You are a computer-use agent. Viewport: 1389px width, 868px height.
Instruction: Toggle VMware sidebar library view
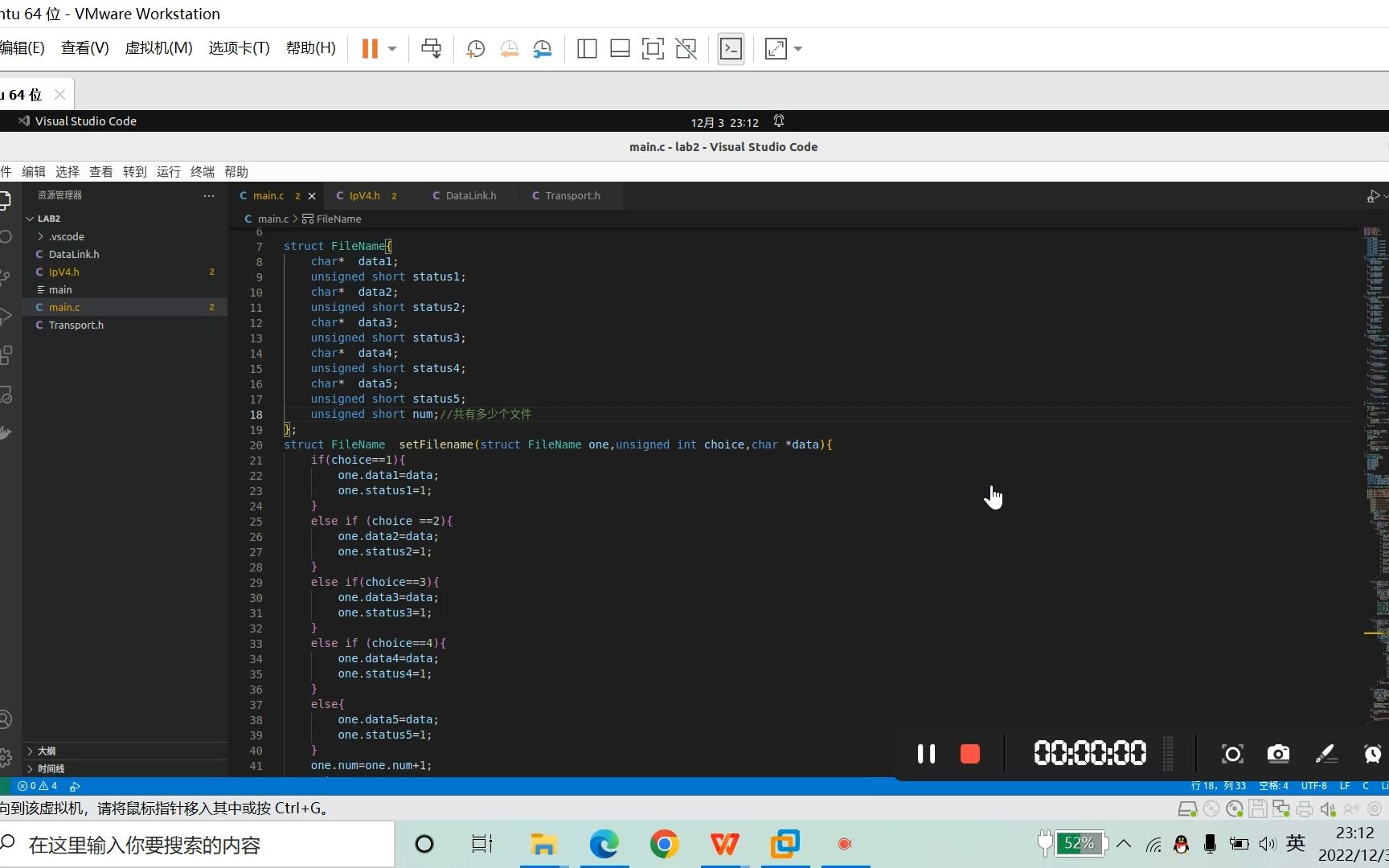[587, 49]
